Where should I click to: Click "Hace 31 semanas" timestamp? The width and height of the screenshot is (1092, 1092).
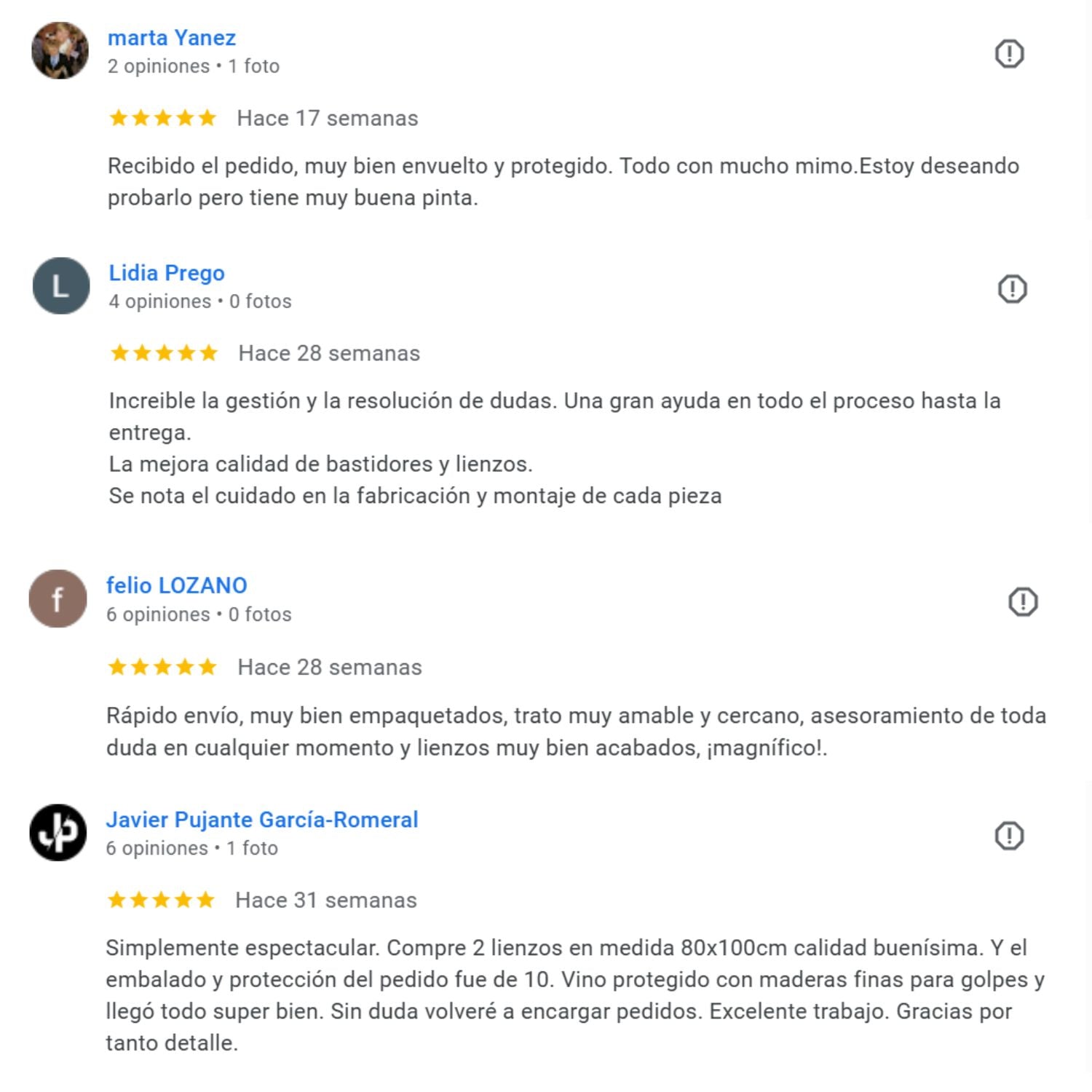(326, 901)
